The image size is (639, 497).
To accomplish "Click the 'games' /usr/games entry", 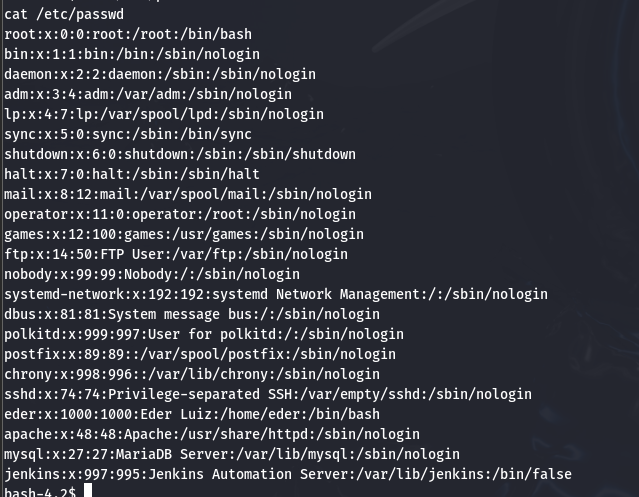I will coord(184,235).
